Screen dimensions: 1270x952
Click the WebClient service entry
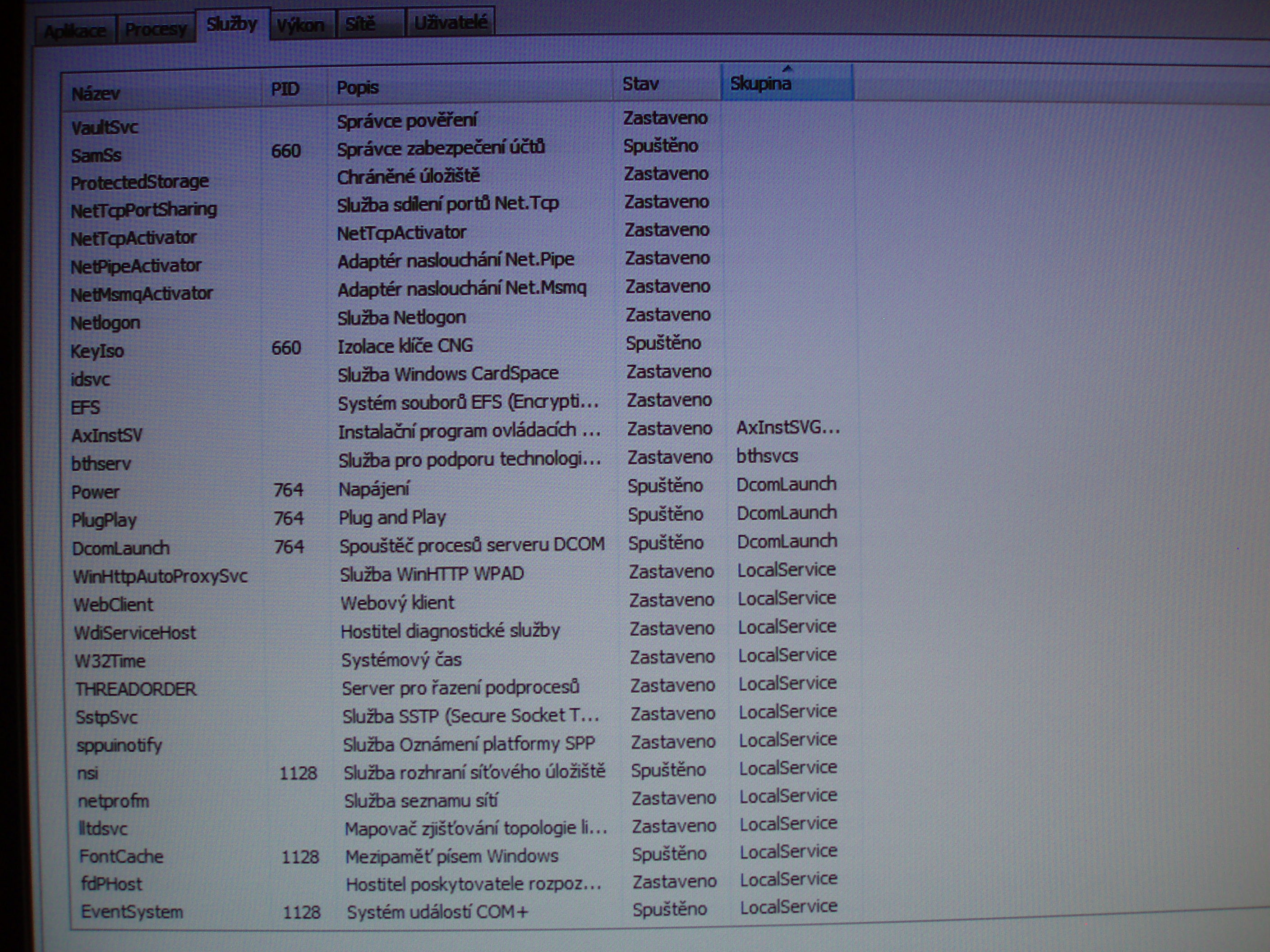[x=113, y=605]
